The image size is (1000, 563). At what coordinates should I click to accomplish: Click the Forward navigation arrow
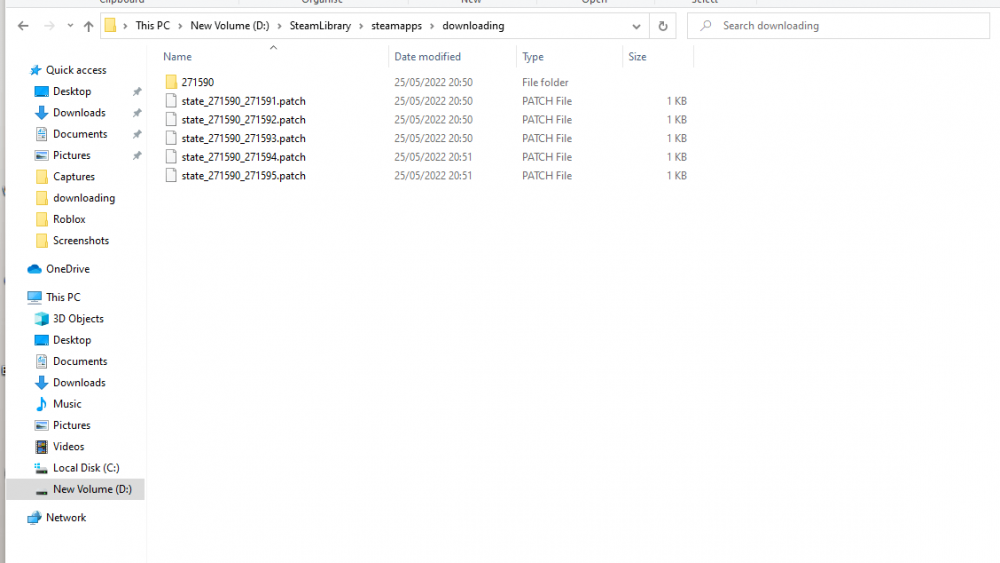tap(49, 26)
